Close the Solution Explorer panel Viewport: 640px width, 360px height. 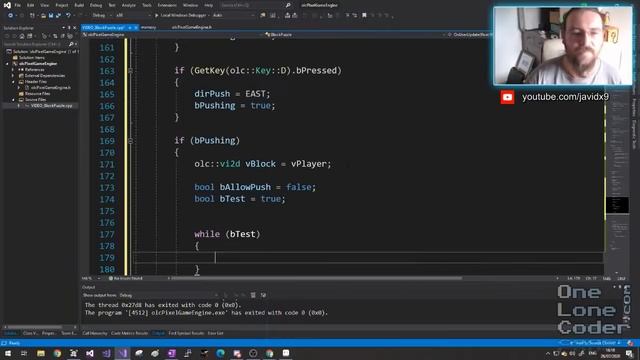(74, 28)
